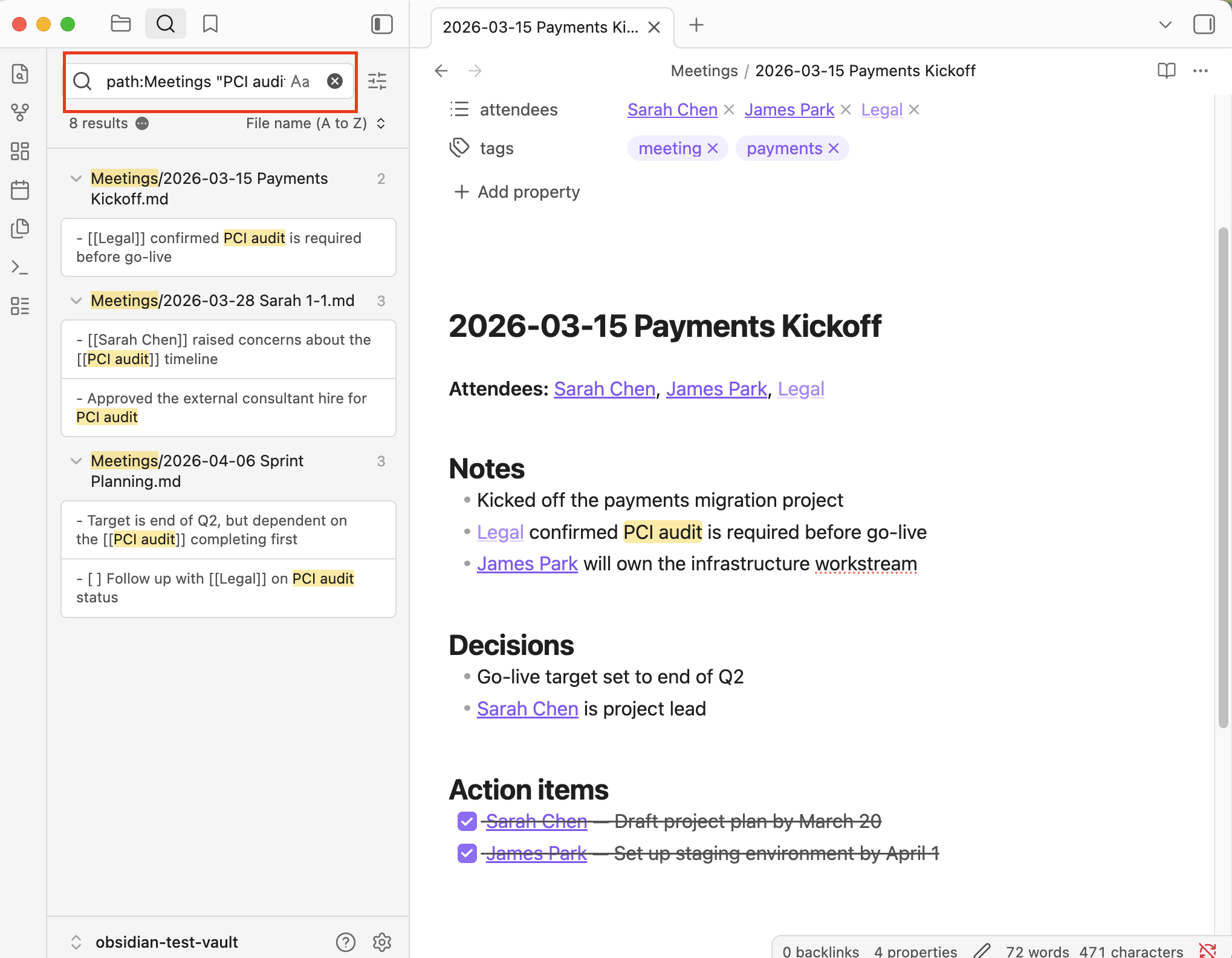This screenshot has height=958, width=1232.
Task: Open the outline panel icon
Action: (20, 307)
